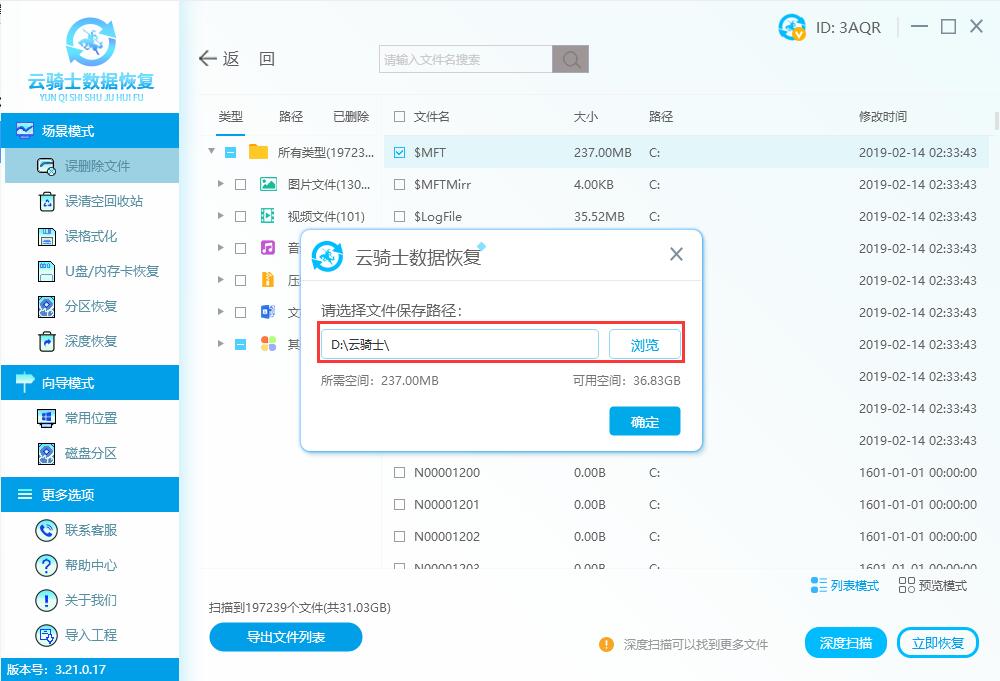Click the audio music note type icon
The height and width of the screenshot is (681, 1000).
pyautogui.click(x=268, y=247)
